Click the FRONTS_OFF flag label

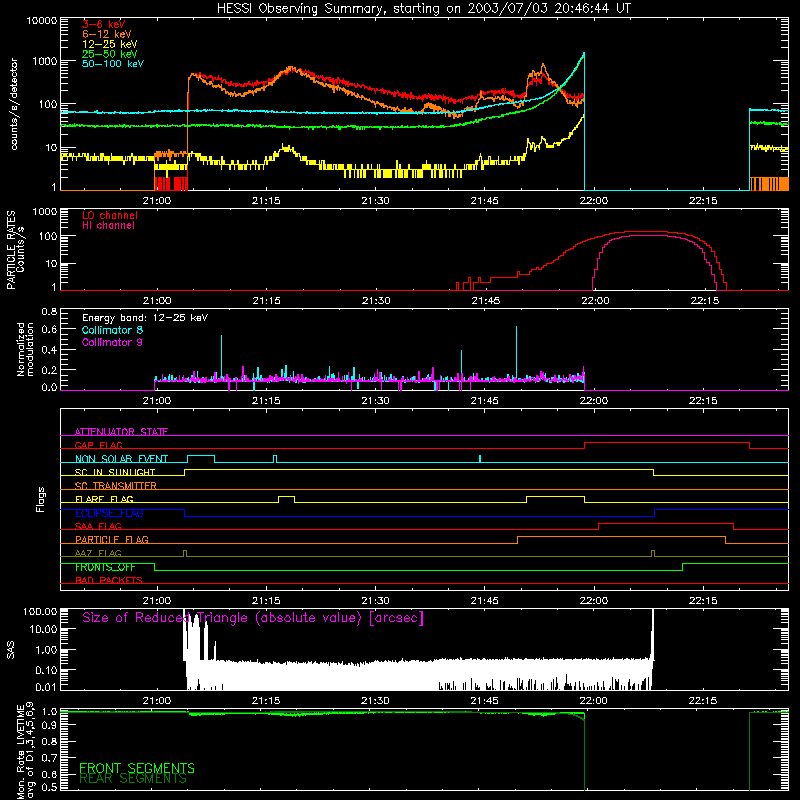click(105, 567)
